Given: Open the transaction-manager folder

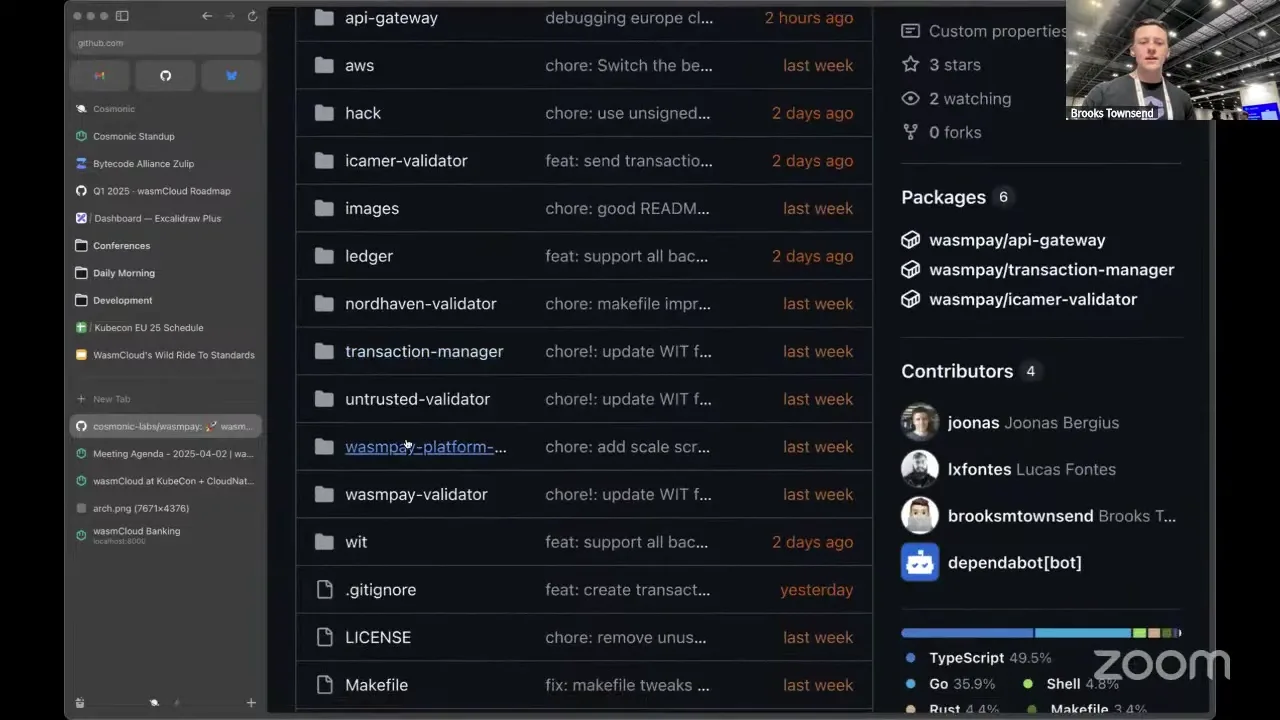Looking at the screenshot, I should pos(424,351).
